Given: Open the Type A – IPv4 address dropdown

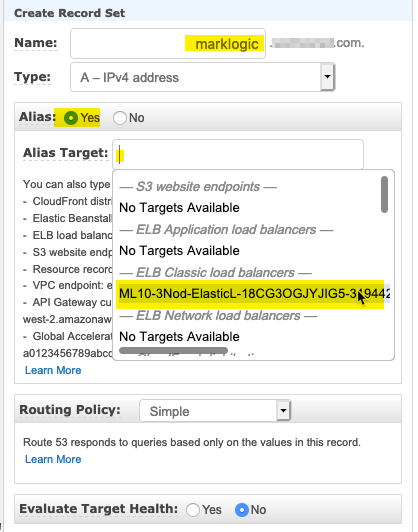Looking at the screenshot, I should [203, 77].
